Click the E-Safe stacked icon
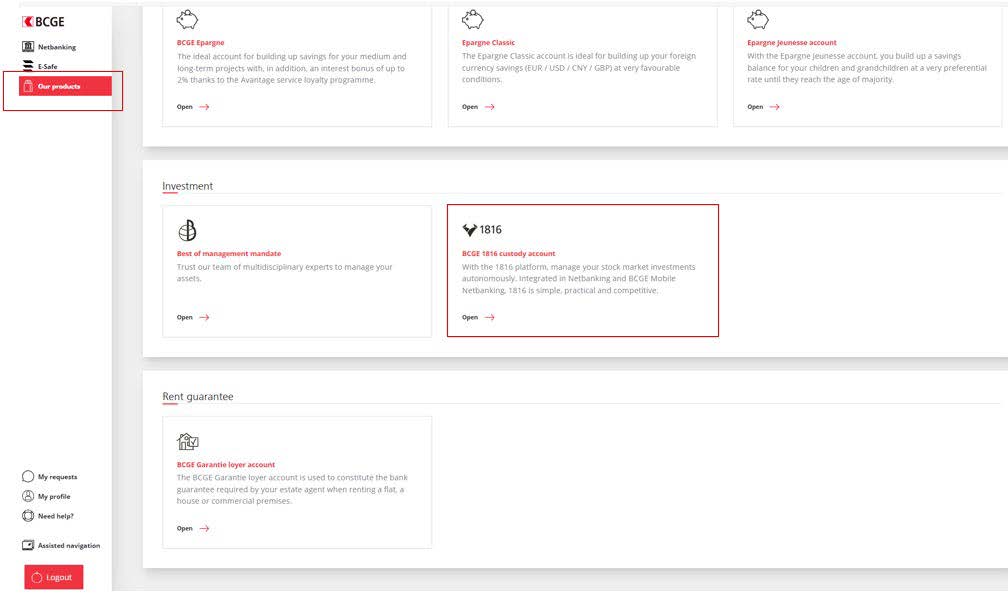1008x595 pixels. coord(28,66)
